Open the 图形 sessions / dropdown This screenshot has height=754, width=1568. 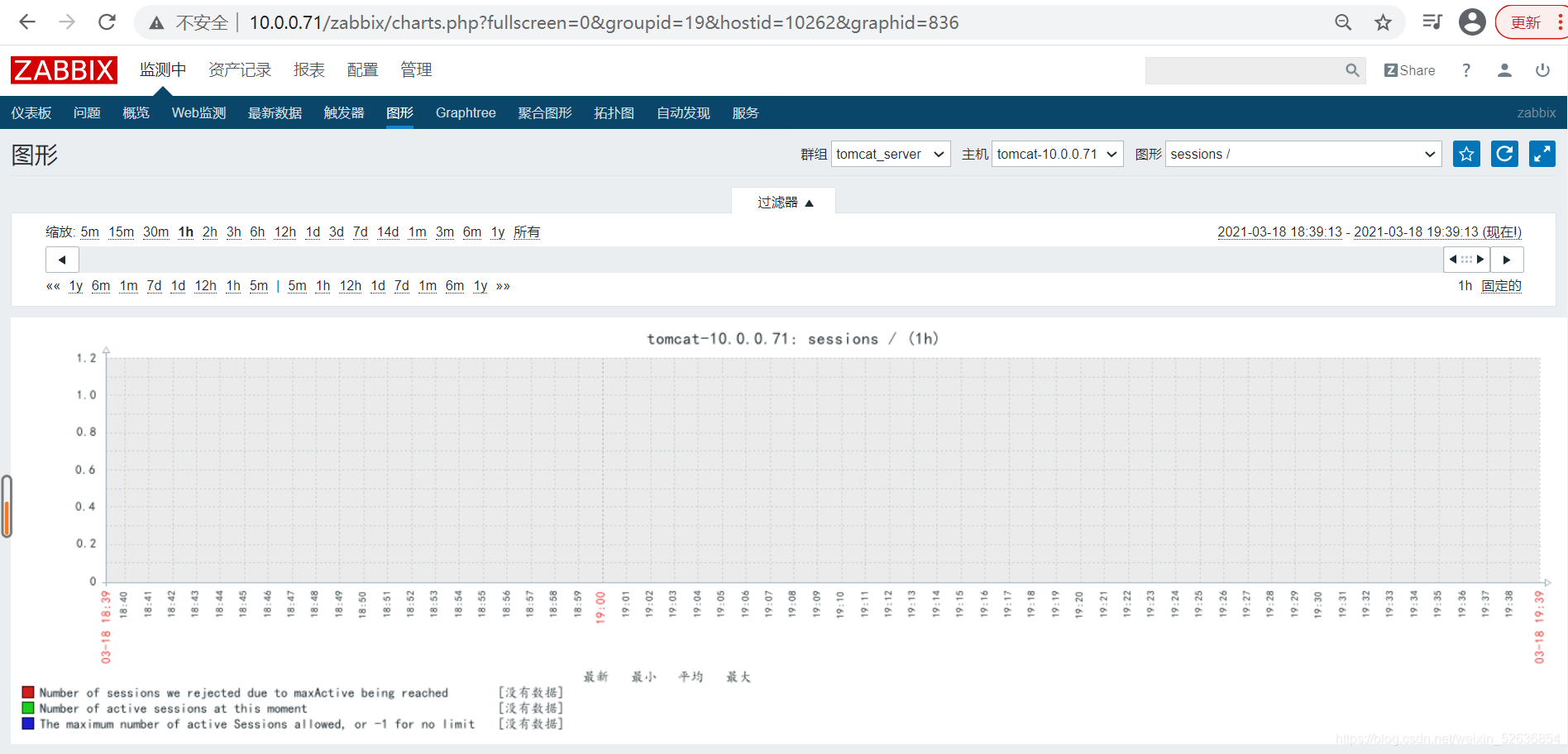click(x=1303, y=154)
